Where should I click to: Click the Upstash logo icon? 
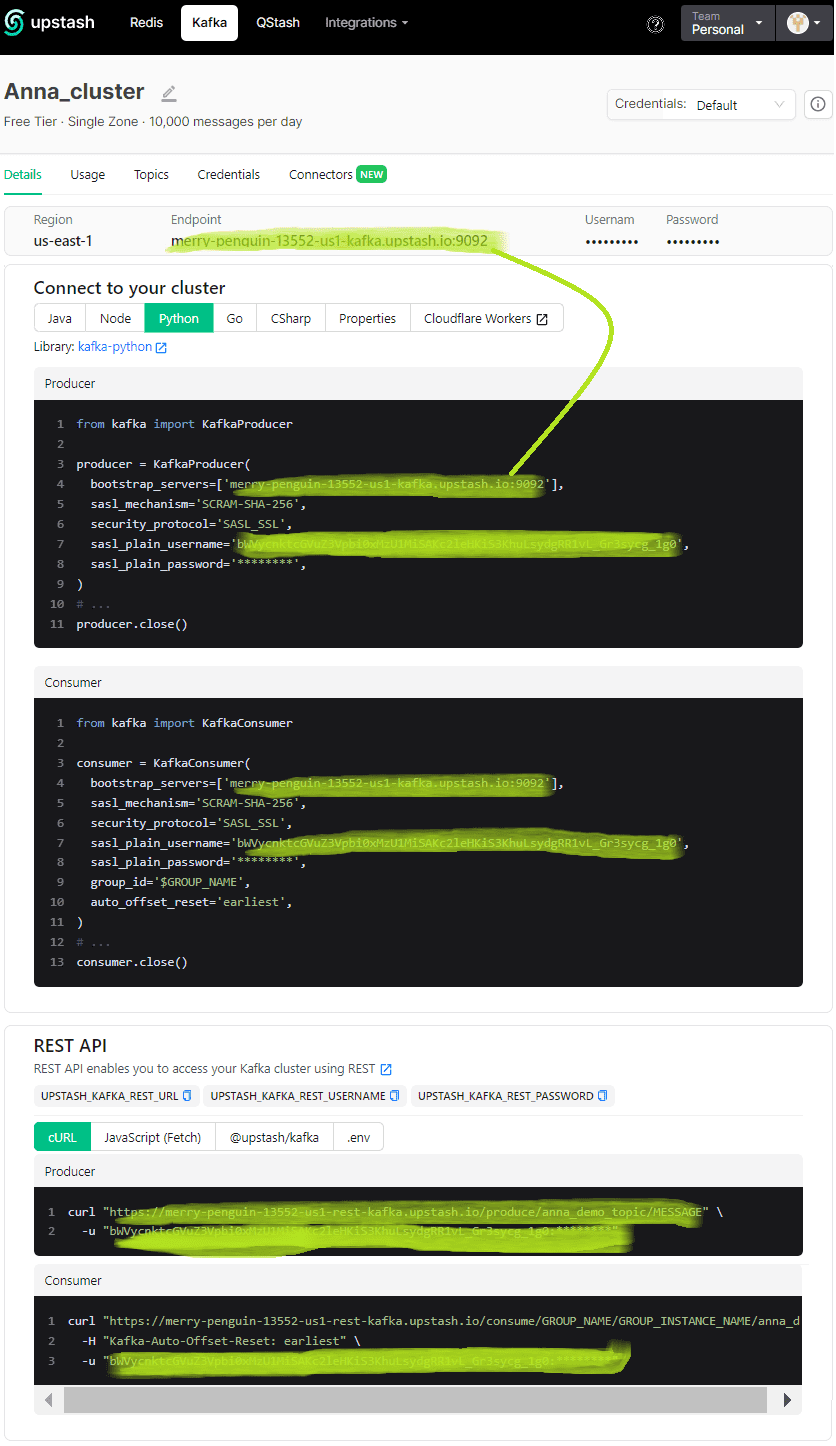[x=15, y=23]
